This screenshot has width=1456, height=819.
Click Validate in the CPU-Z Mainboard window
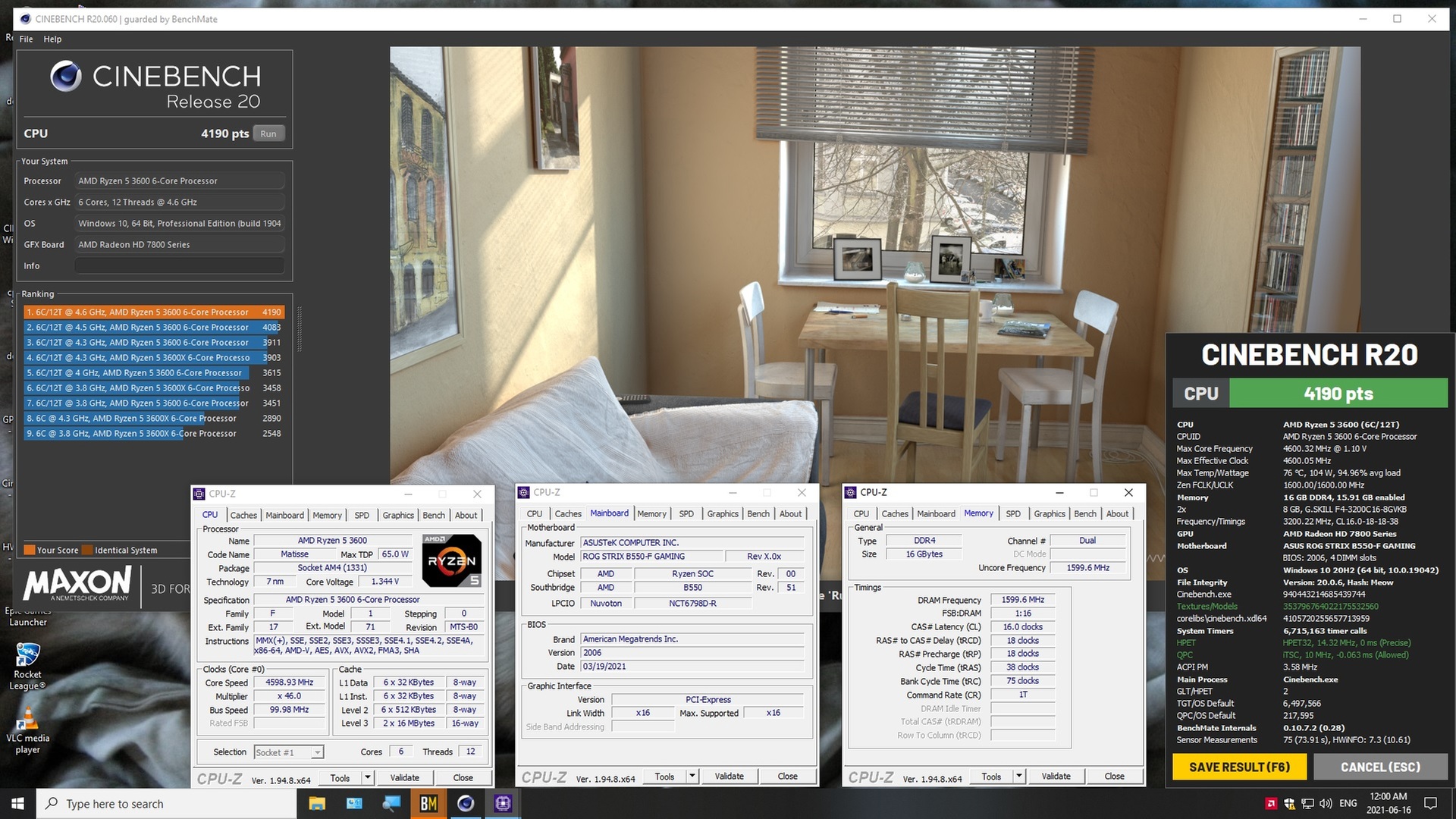coord(729,776)
